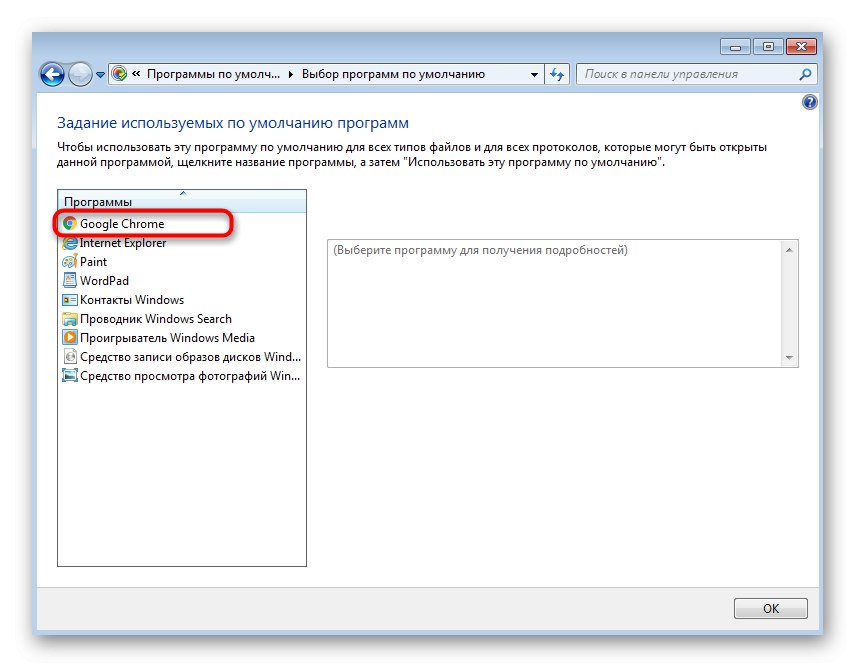Minimize the control panel window

point(736,47)
